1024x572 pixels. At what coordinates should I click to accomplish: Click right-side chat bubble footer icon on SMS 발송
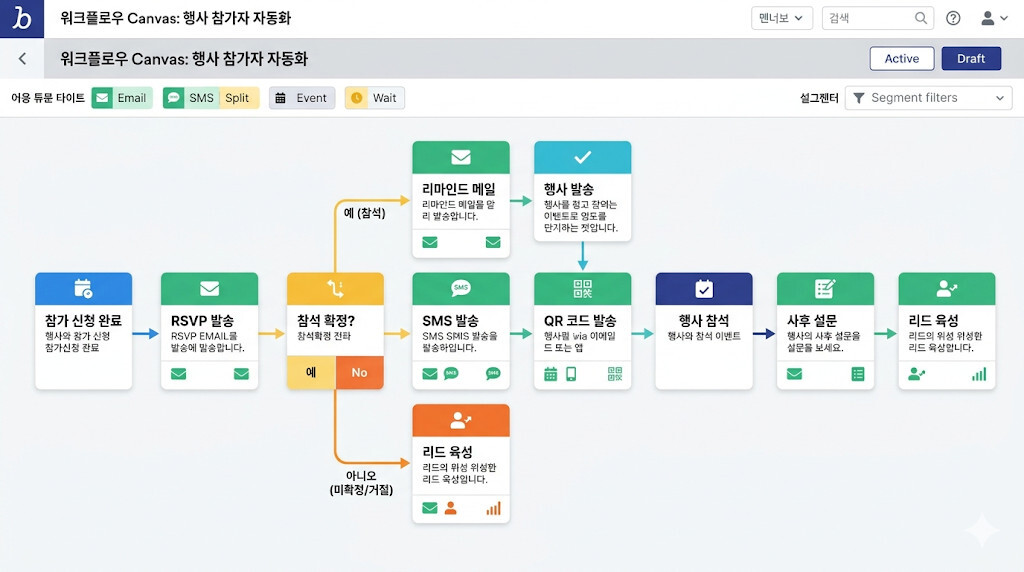point(493,373)
